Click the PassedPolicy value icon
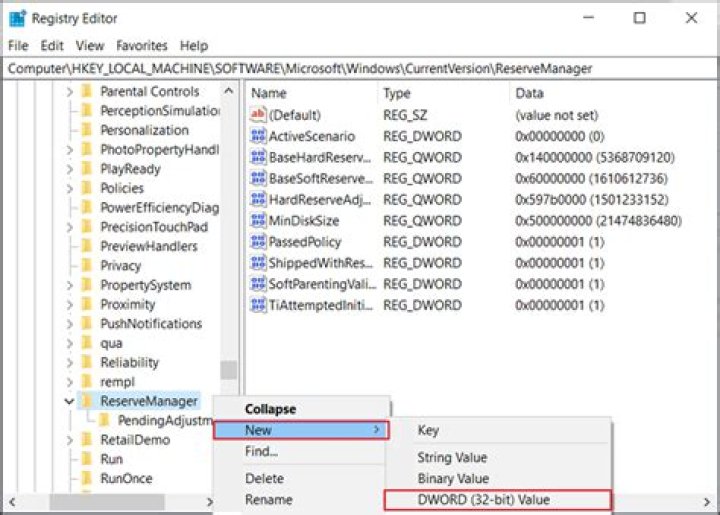The height and width of the screenshot is (515, 720). click(258, 241)
